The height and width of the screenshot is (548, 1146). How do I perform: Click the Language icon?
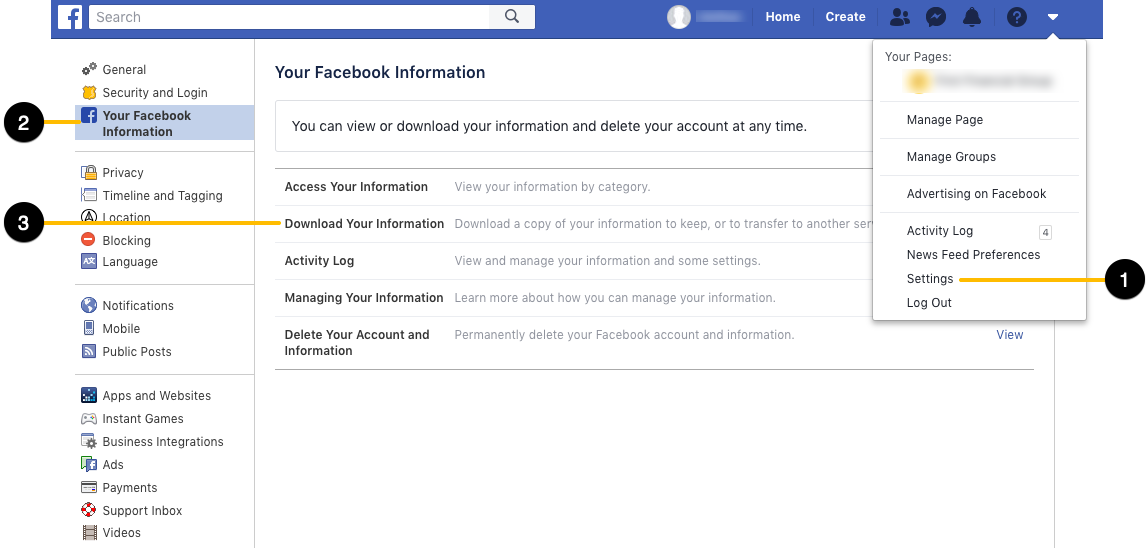(89, 262)
